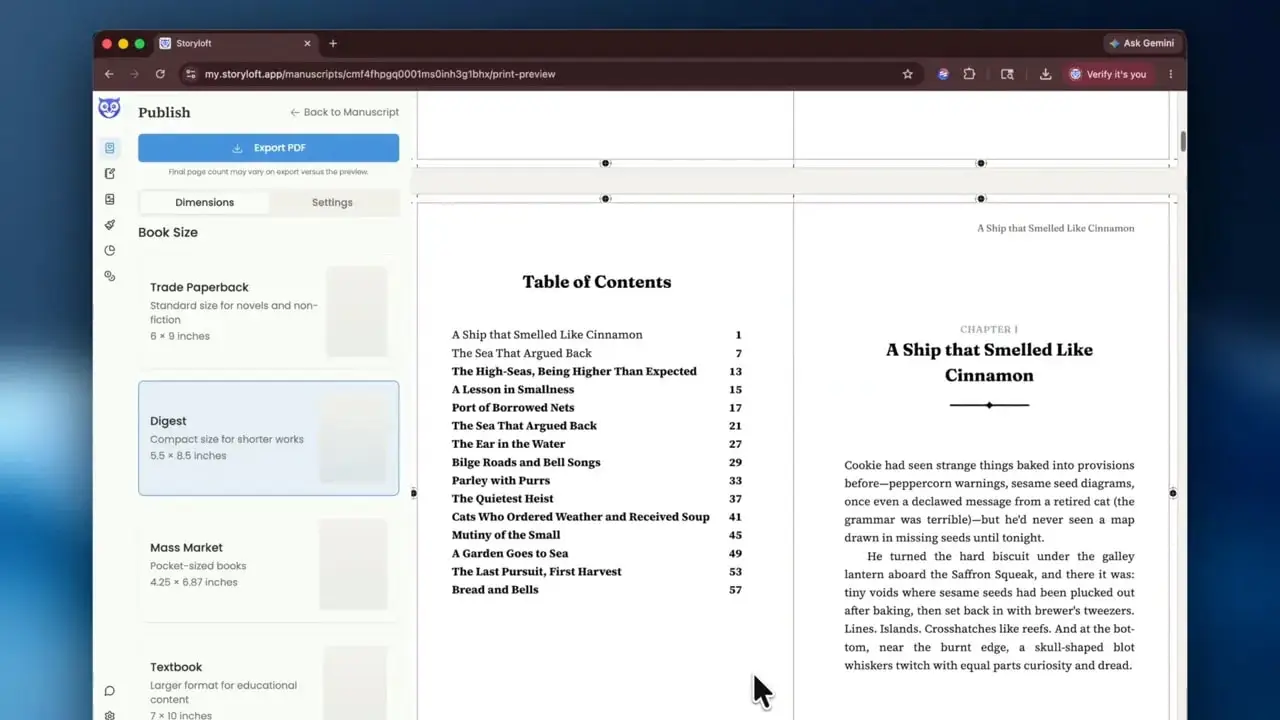Click 'Cats Who Ordered Weather and Received Soup'
The image size is (1280, 720).
(x=596, y=517)
